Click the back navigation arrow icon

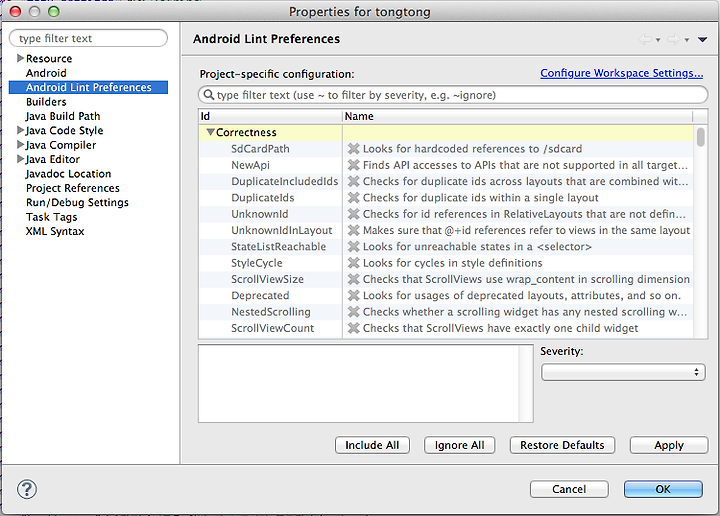click(645, 39)
